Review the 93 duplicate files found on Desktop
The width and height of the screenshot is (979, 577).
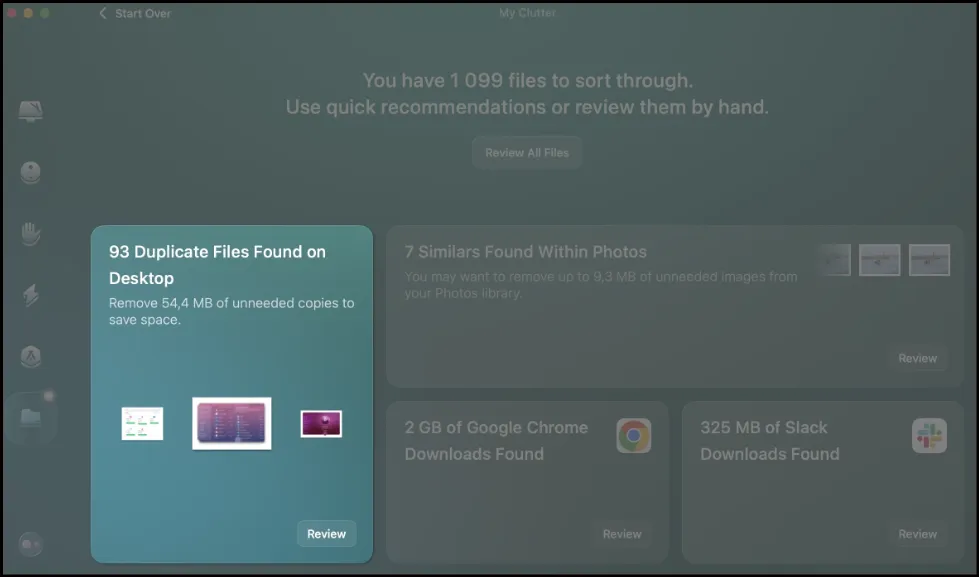click(x=326, y=533)
